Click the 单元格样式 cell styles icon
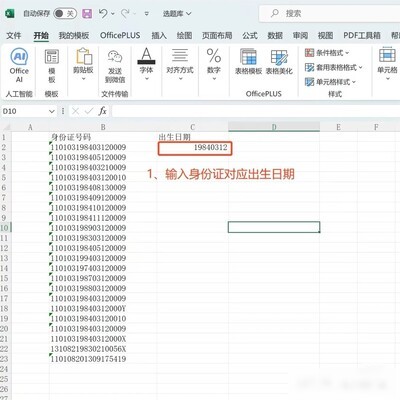This screenshot has height=400, width=400. 309,82
